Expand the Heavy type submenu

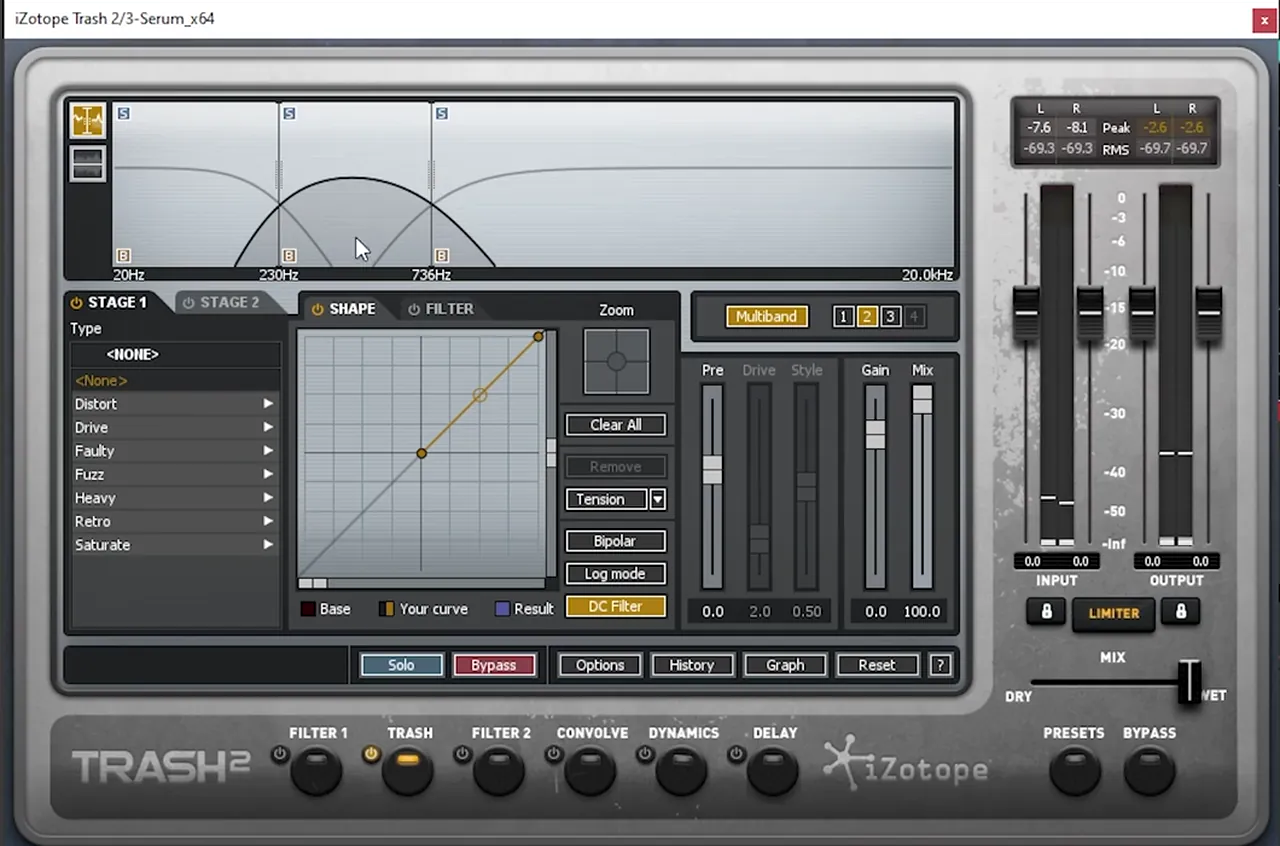(x=175, y=498)
